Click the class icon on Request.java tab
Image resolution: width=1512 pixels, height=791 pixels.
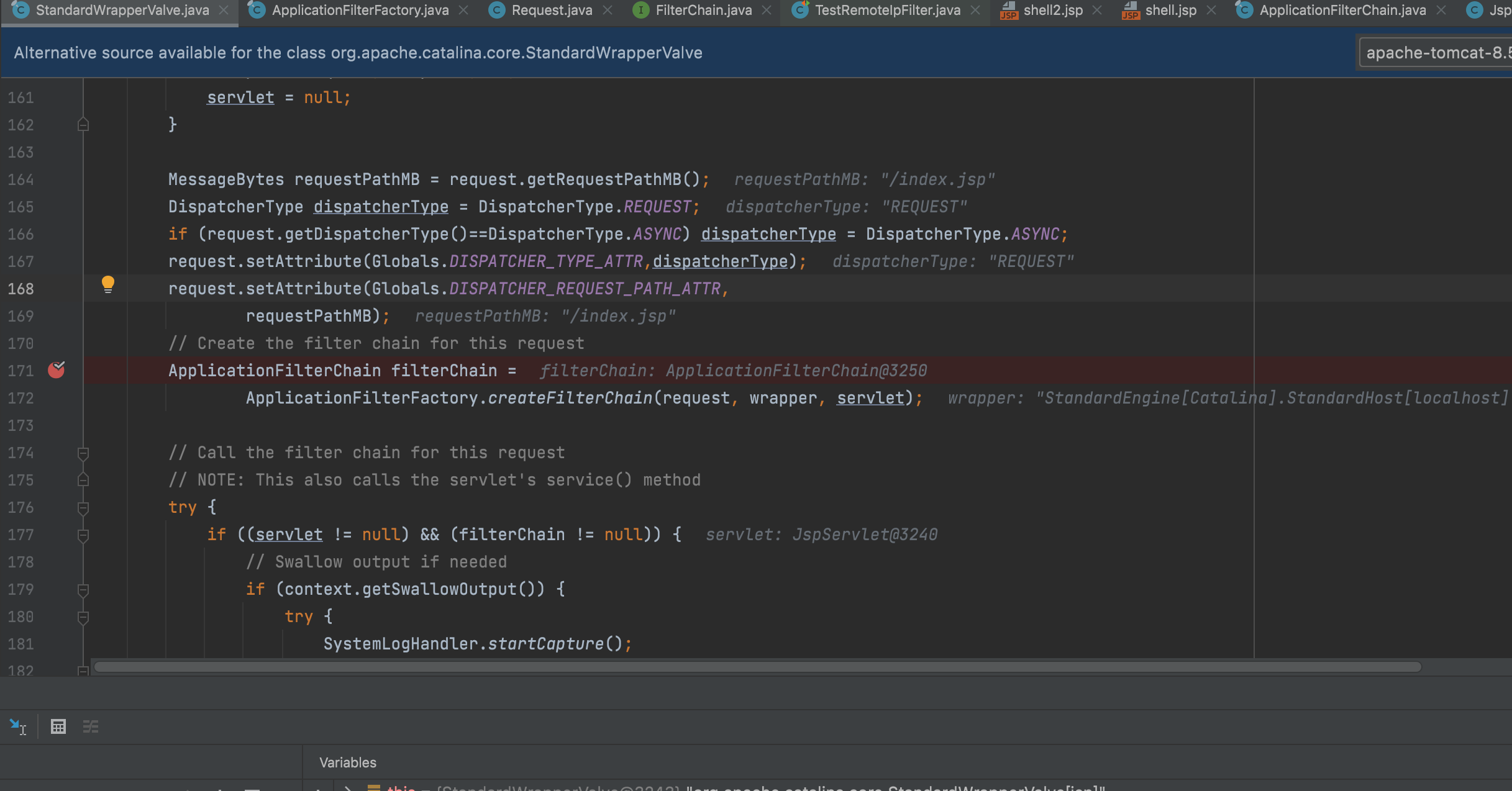click(x=496, y=10)
